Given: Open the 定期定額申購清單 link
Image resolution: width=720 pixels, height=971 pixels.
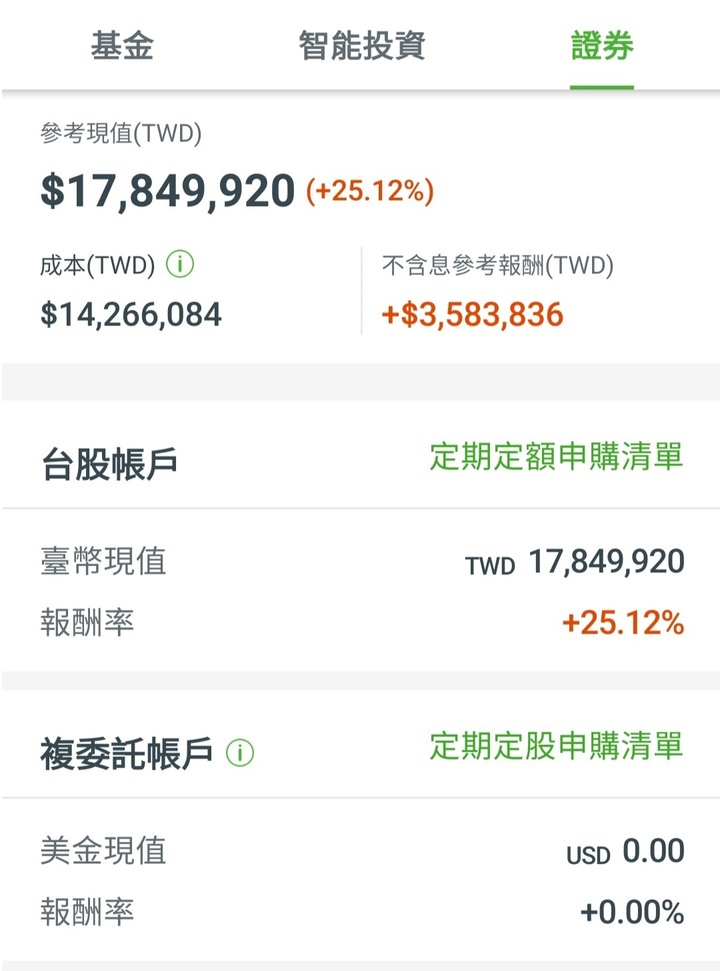Looking at the screenshot, I should 556,456.
